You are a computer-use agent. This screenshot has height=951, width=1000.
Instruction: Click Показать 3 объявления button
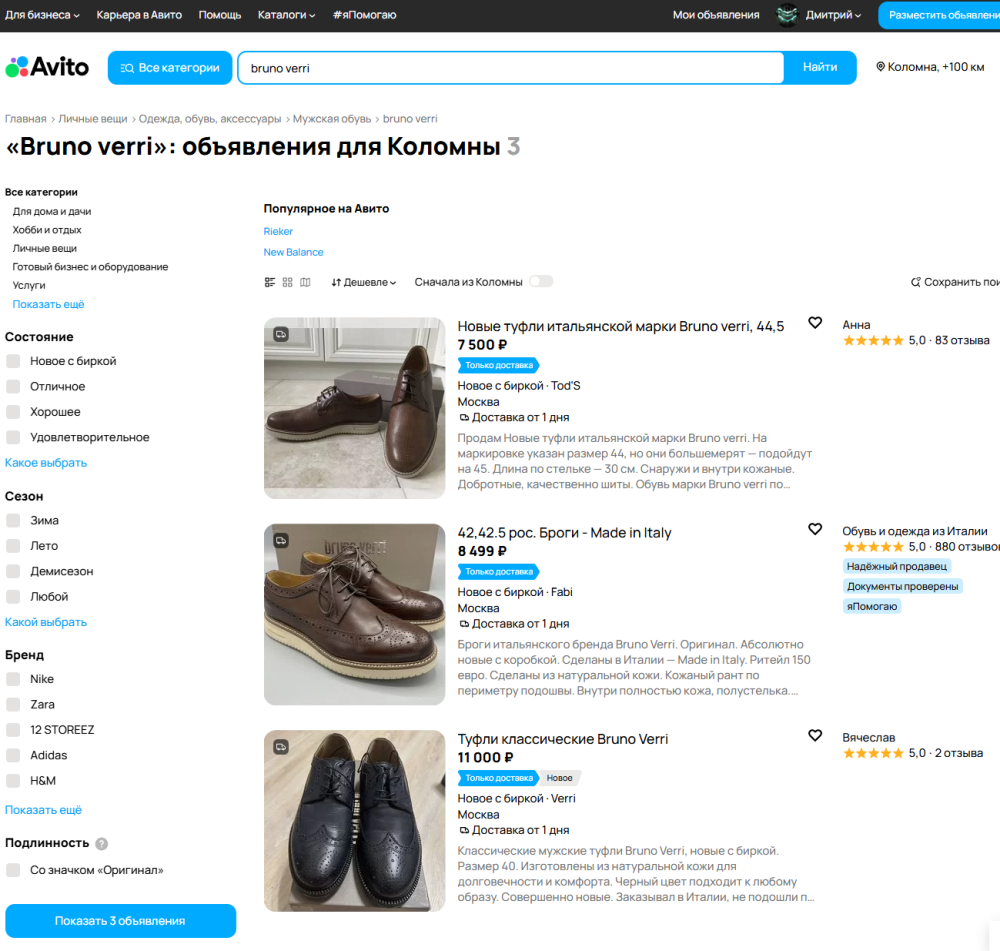point(120,921)
